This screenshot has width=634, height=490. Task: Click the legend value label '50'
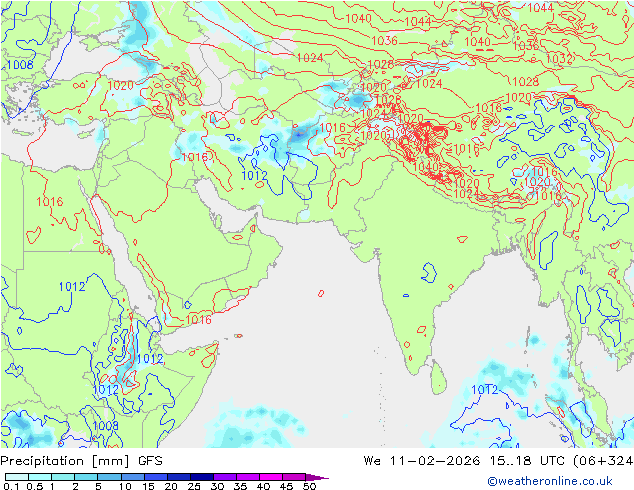(x=309, y=486)
